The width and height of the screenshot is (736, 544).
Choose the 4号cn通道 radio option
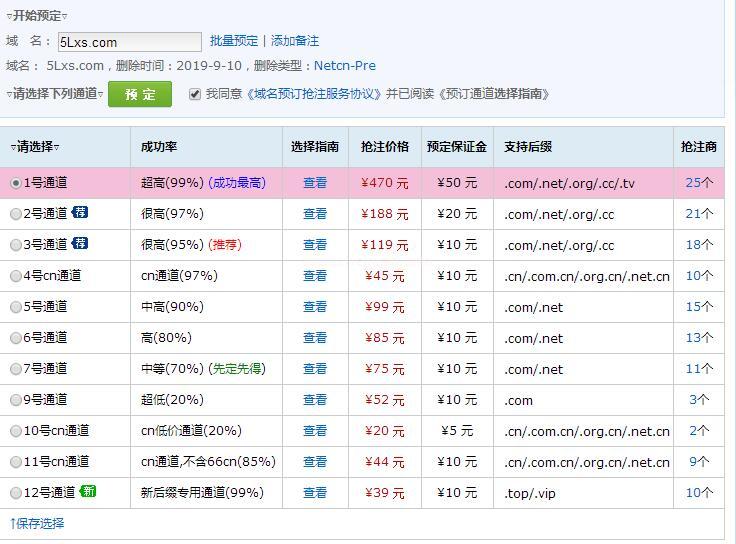pos(15,276)
